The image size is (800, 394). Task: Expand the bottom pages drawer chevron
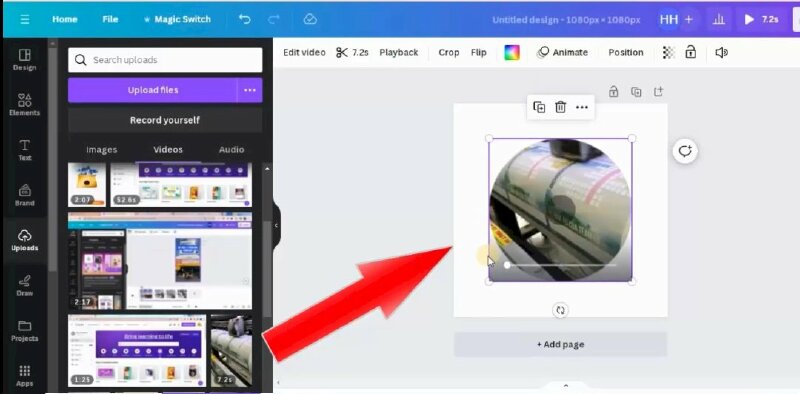pos(565,386)
